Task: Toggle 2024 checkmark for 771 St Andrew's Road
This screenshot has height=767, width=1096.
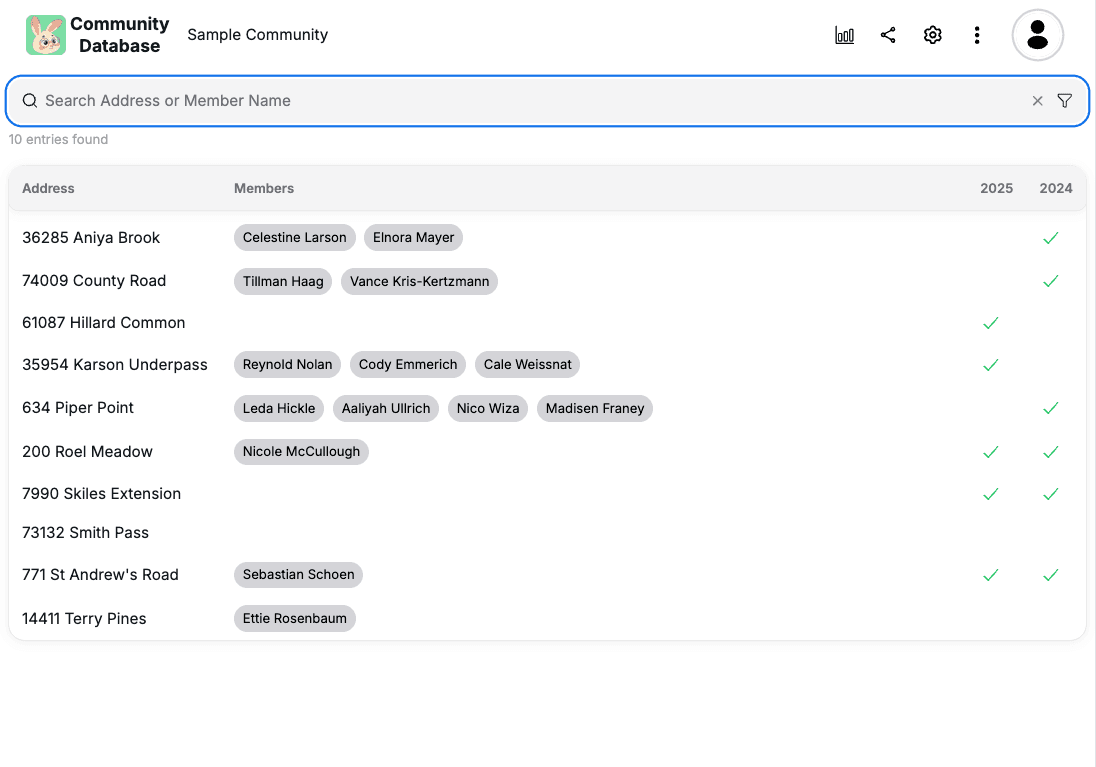Action: [x=1051, y=575]
